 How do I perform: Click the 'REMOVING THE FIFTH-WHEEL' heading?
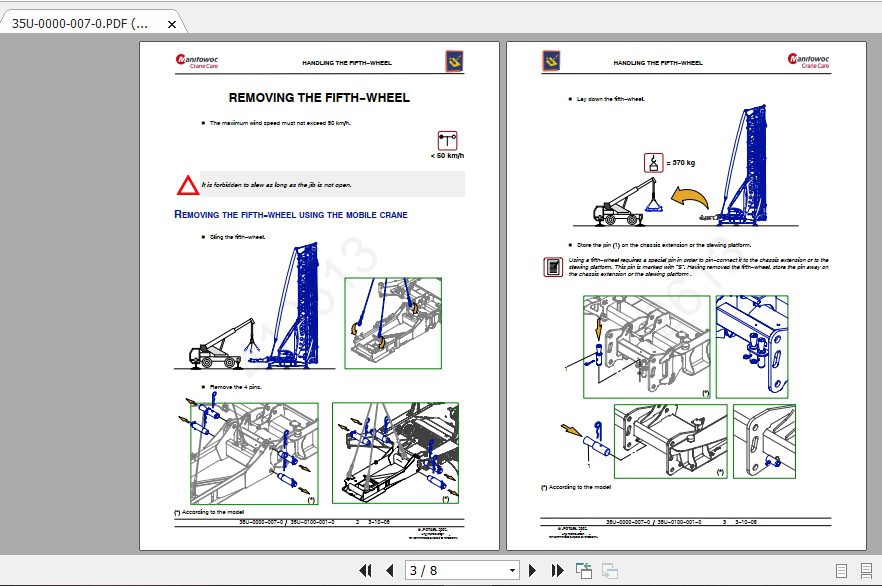[319, 98]
